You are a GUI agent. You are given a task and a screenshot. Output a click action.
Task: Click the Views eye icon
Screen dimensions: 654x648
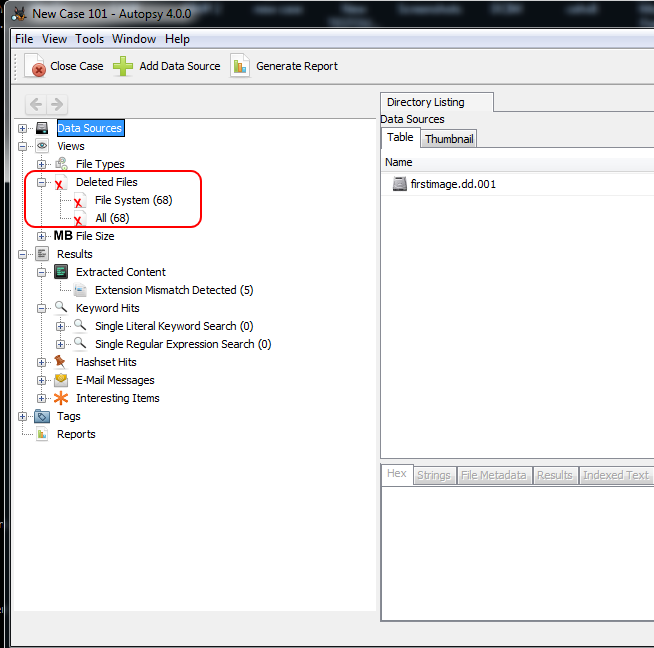point(42,146)
